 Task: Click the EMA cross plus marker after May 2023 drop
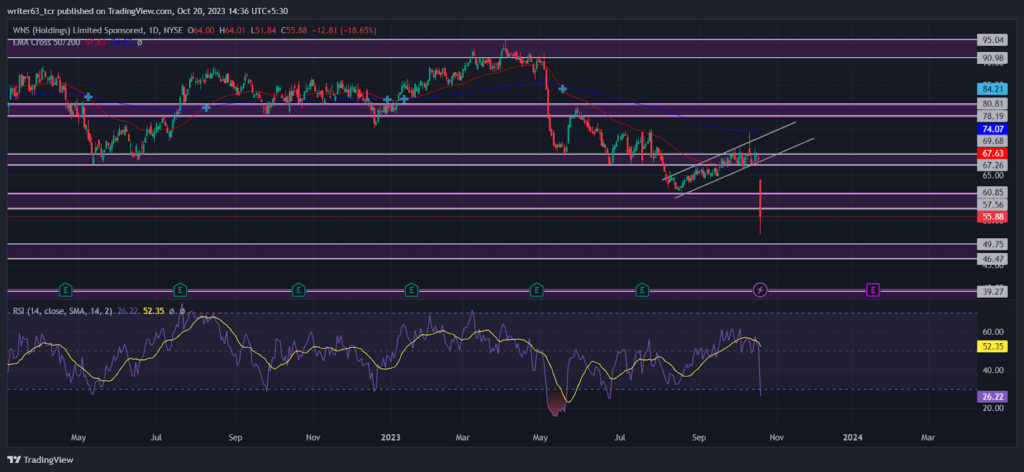click(562, 89)
